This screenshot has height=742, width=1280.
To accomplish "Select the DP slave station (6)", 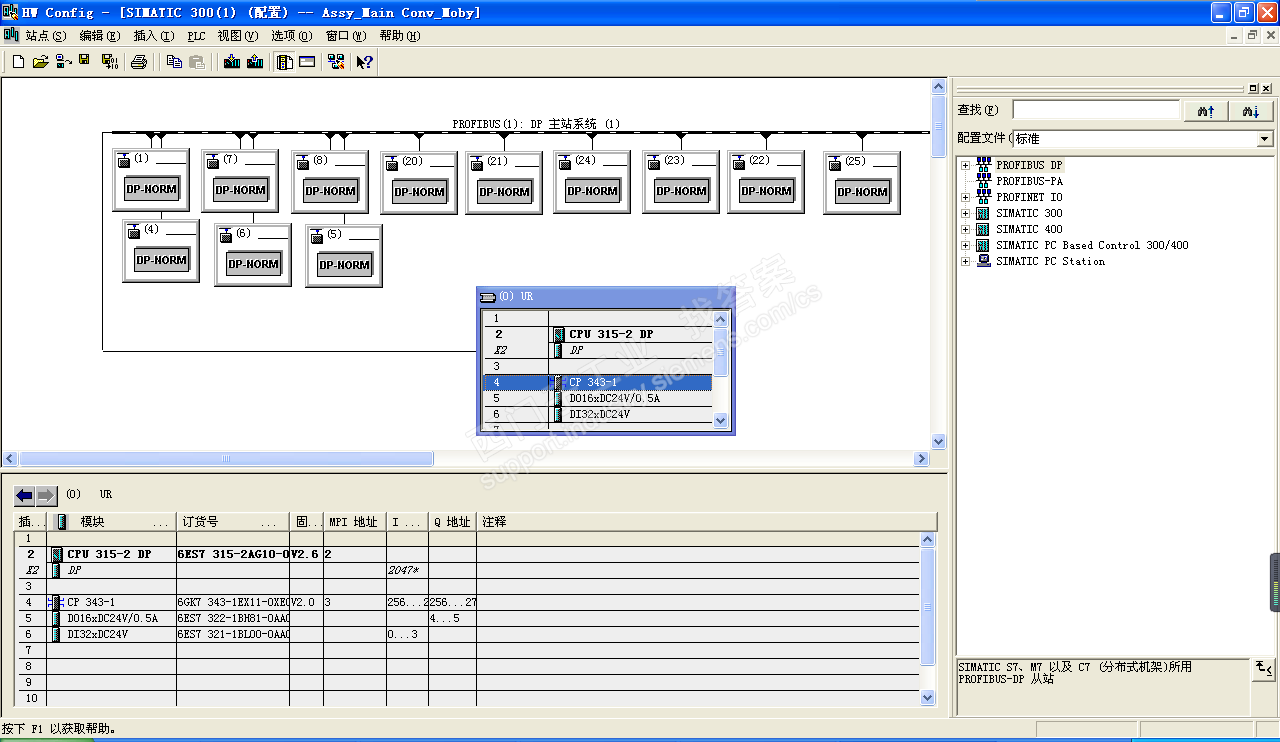I will pos(253,255).
